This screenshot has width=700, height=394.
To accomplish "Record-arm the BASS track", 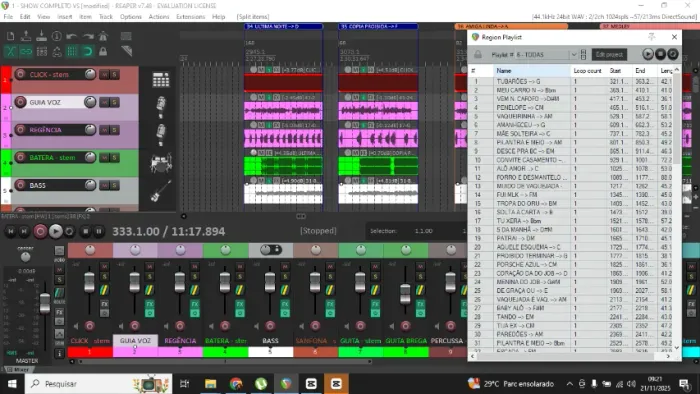I will click(x=20, y=185).
